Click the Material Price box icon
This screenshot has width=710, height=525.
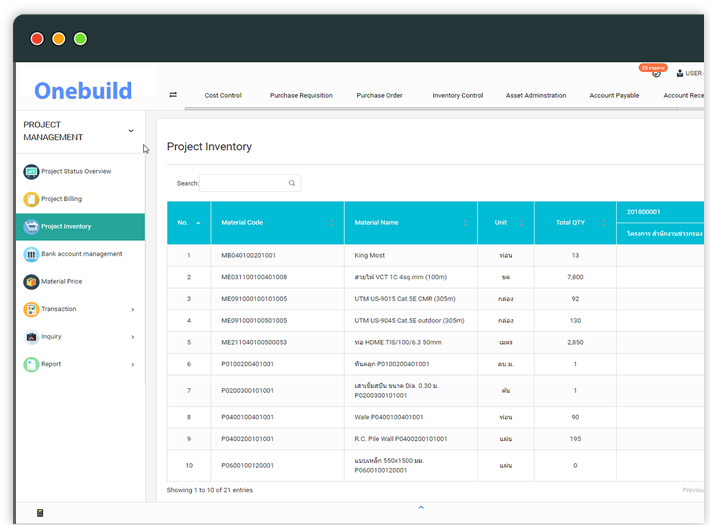(x=31, y=282)
